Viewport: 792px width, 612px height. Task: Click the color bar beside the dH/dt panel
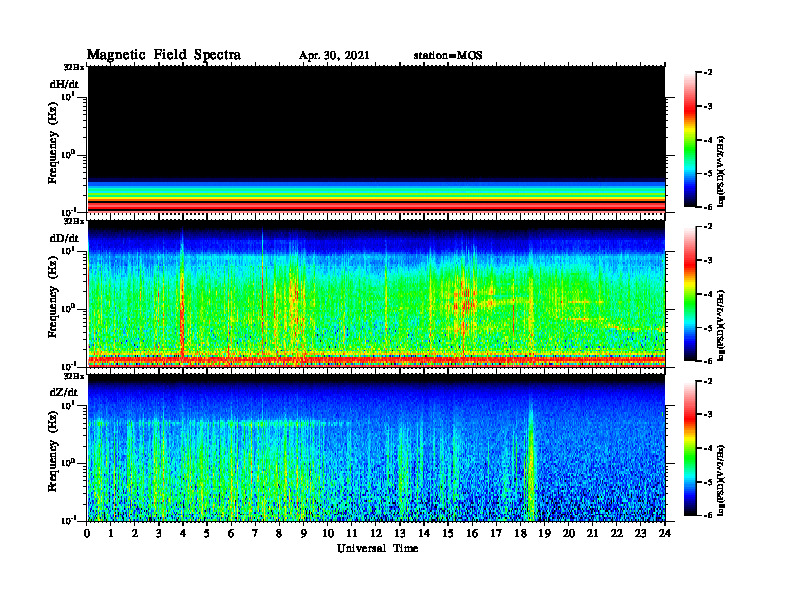690,140
